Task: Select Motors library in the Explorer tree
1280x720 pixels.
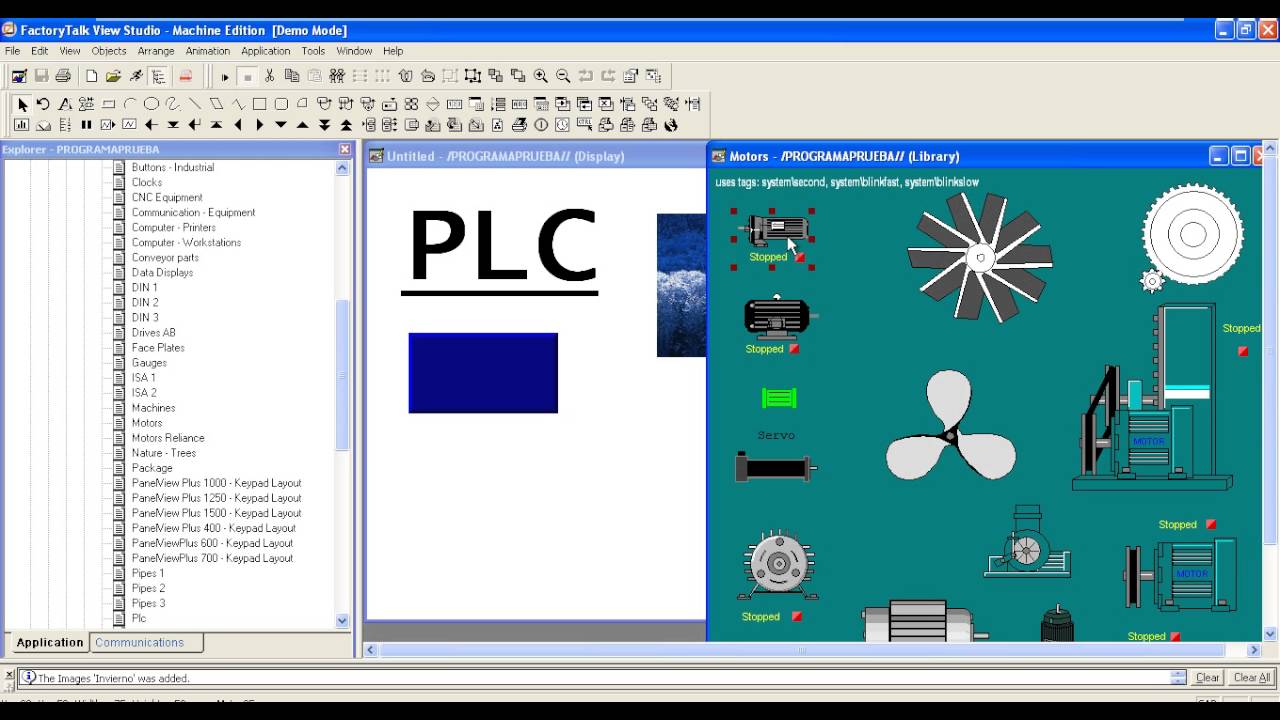Action: tap(147, 423)
